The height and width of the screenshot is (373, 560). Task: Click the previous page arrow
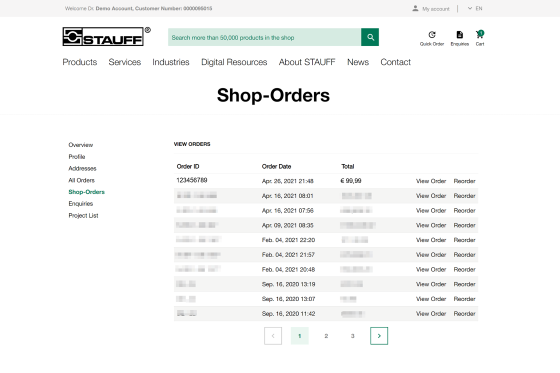click(273, 336)
